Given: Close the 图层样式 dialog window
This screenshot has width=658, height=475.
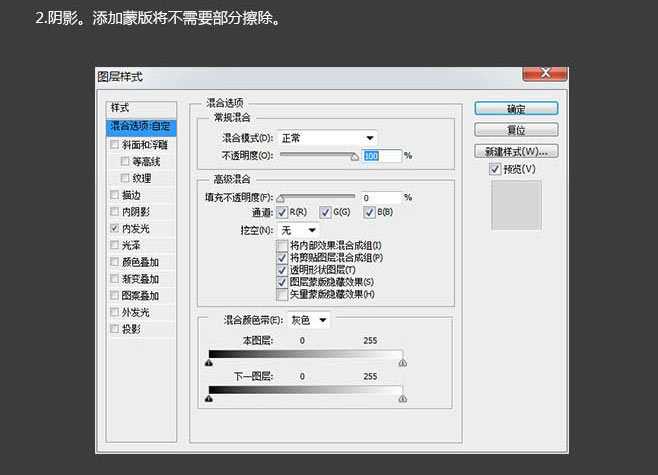Looking at the screenshot, I should 541,73.
